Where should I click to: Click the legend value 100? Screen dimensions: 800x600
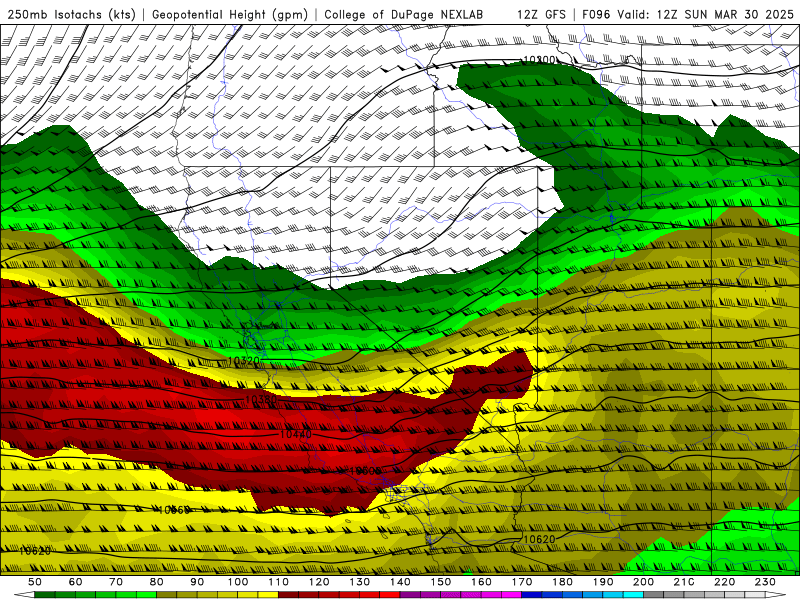238,582
